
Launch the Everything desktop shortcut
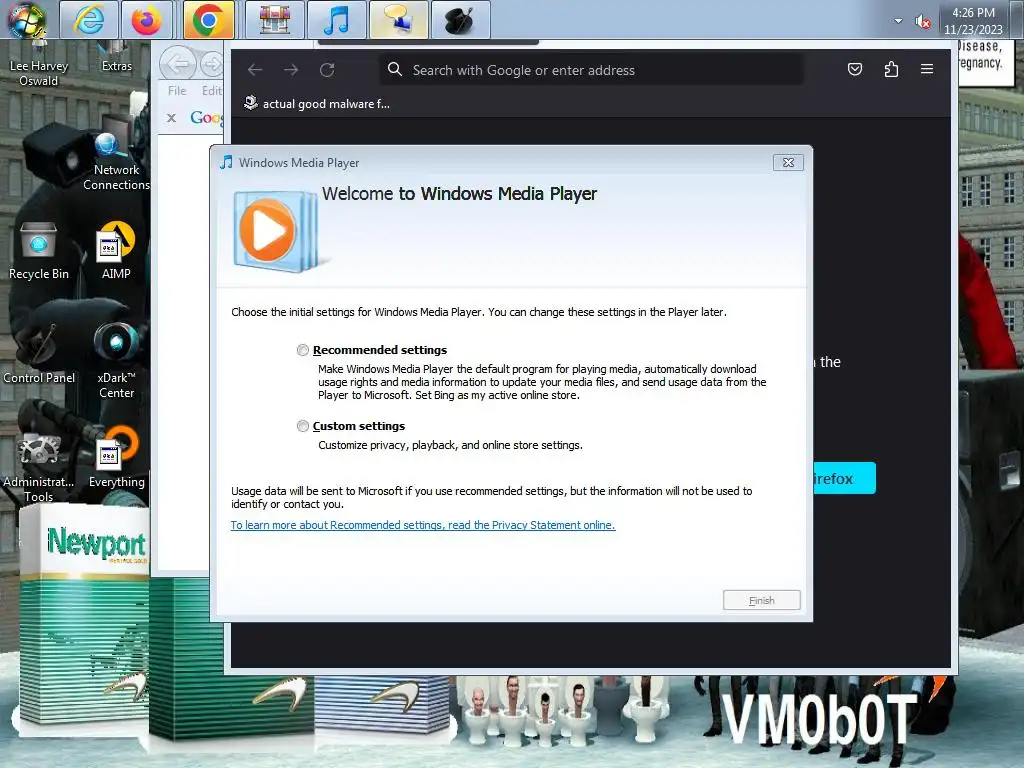pos(116,457)
